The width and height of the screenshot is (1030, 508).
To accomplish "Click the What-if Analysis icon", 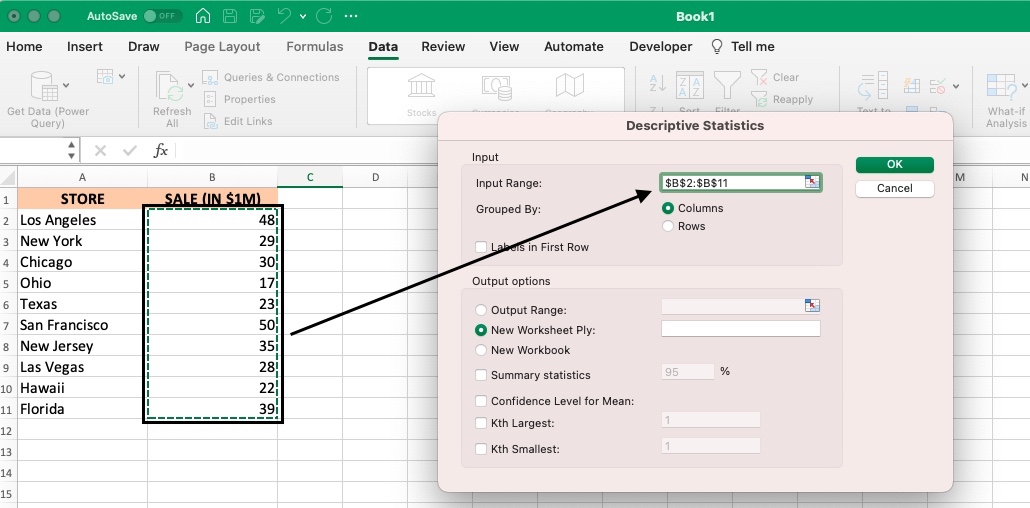I will coord(1001,86).
